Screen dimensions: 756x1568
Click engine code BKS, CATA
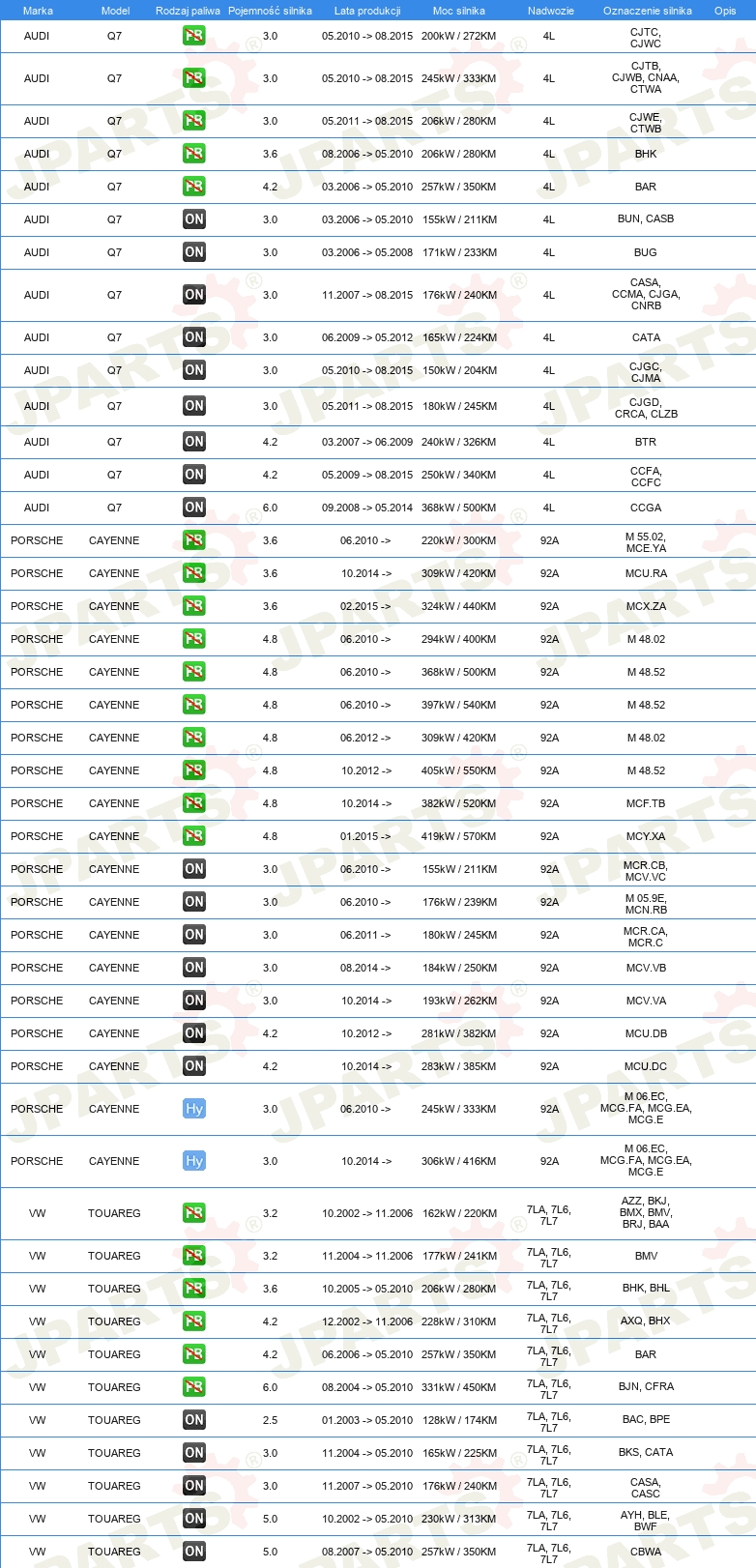[x=646, y=1453]
